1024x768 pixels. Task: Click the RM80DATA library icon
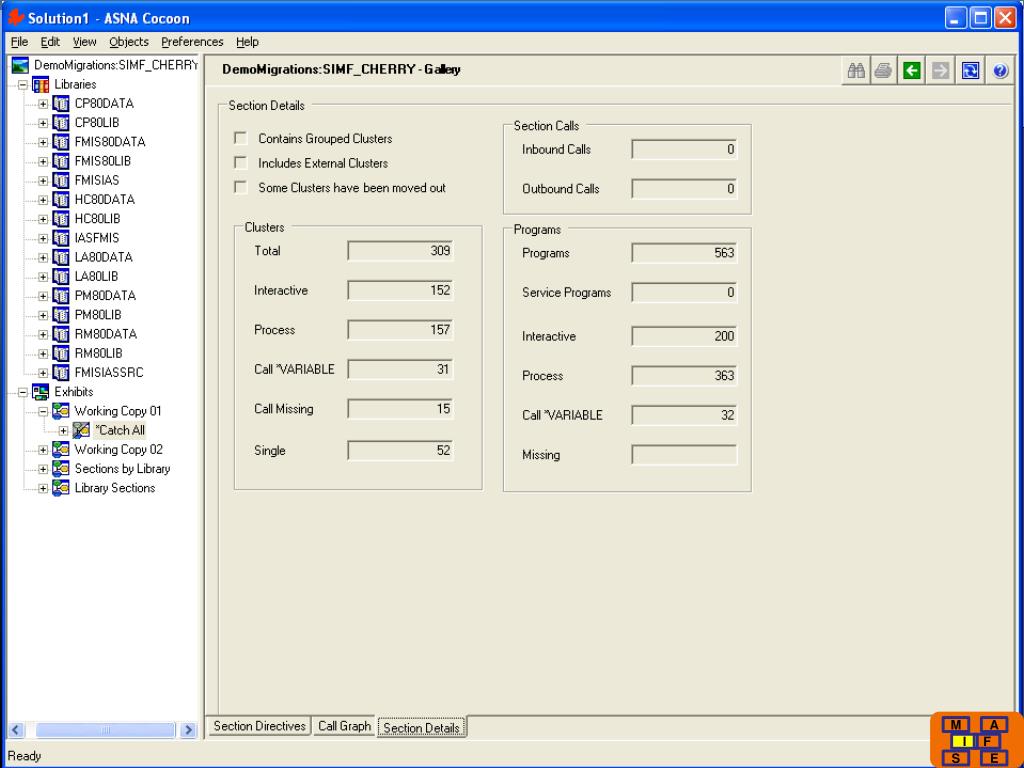[61, 334]
